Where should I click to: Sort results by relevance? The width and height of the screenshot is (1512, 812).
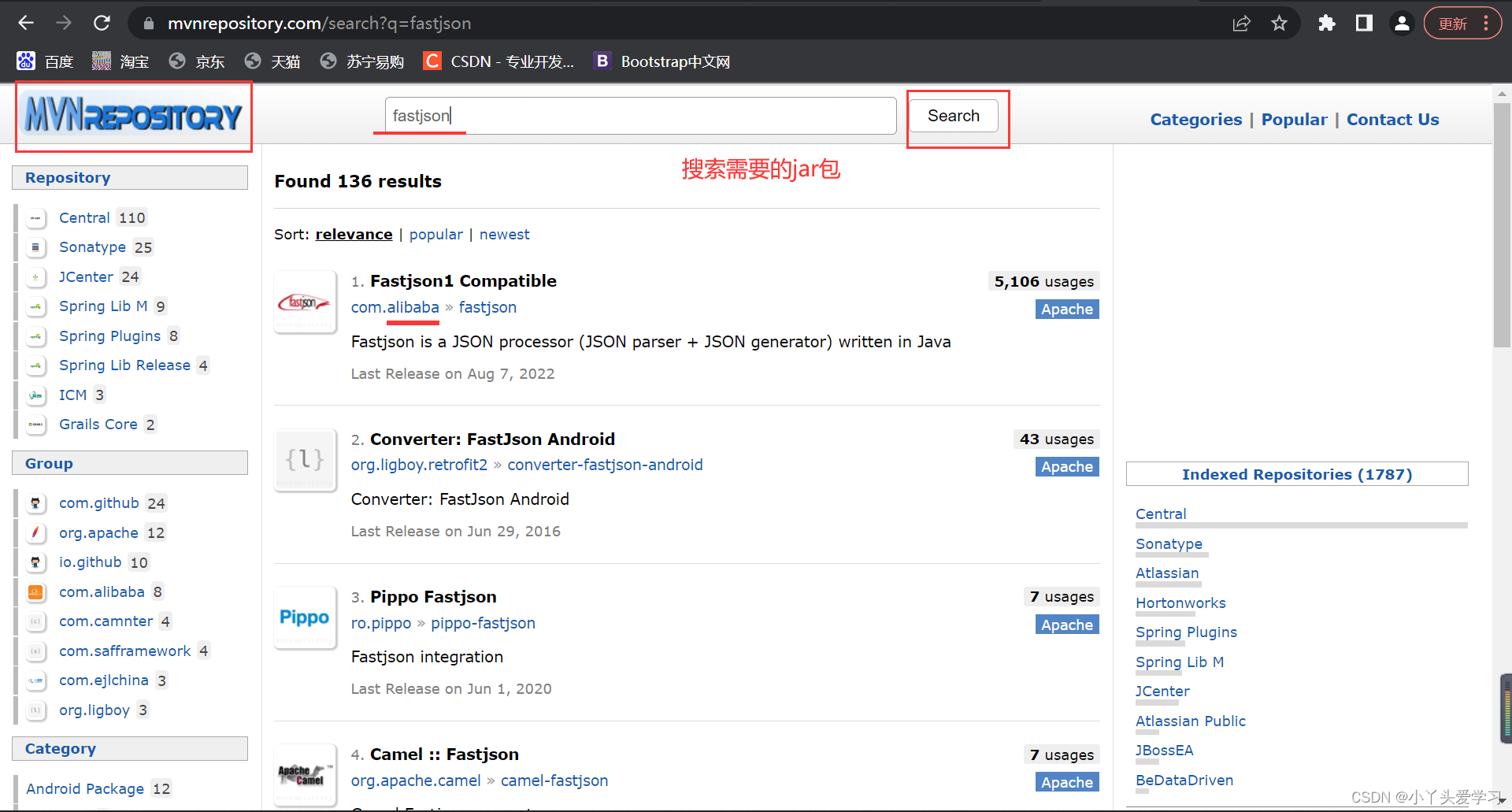(x=354, y=234)
